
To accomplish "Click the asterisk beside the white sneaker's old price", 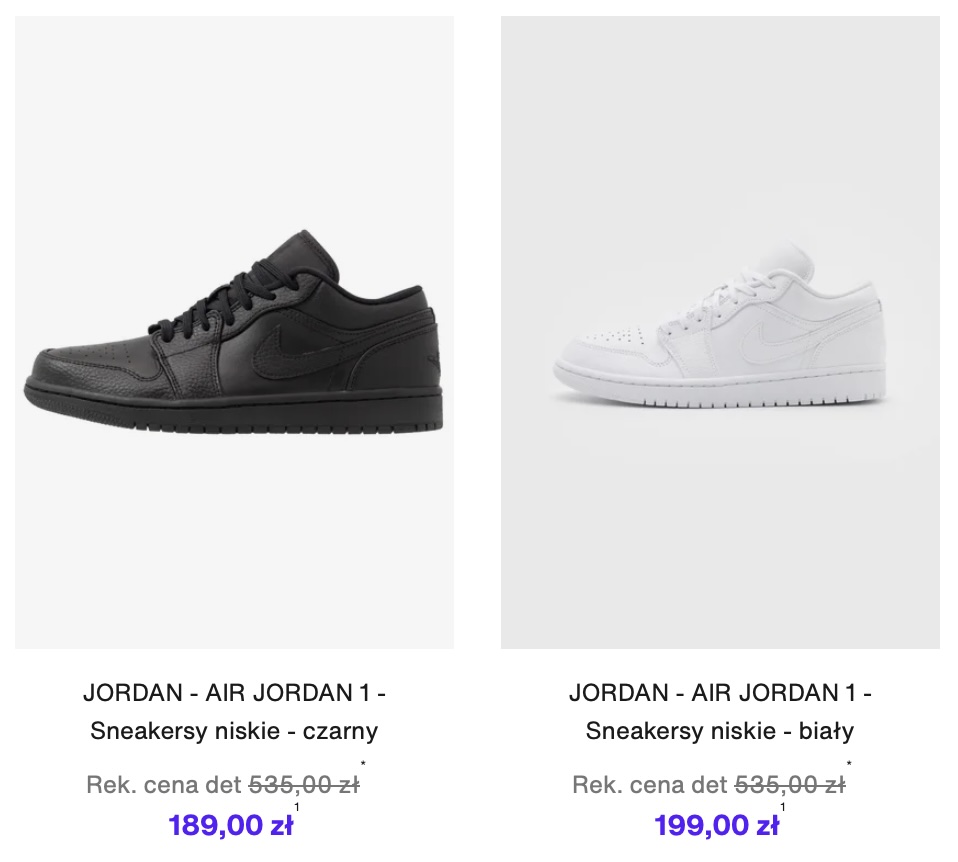I will click(849, 765).
